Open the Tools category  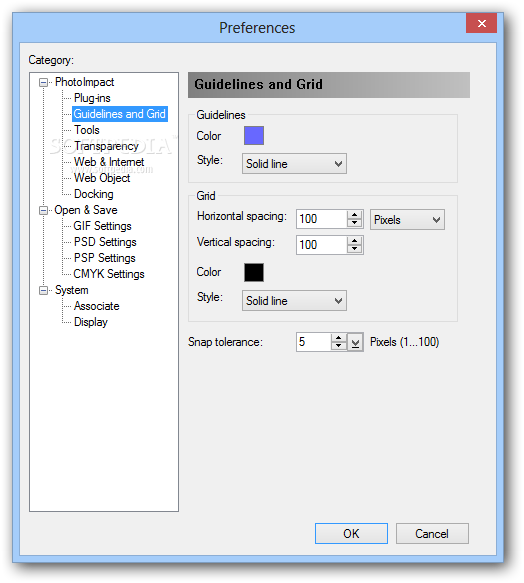87,130
